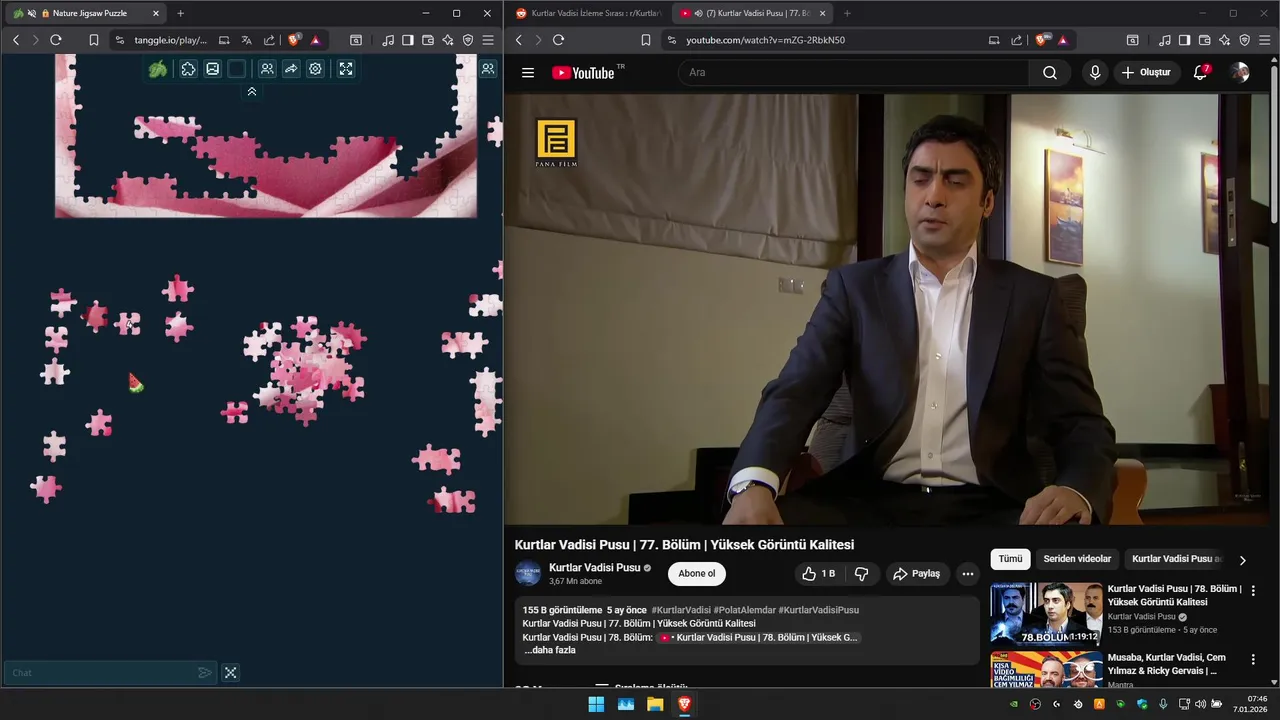Open Brave Wallet in the Tanggle window

[428, 40]
